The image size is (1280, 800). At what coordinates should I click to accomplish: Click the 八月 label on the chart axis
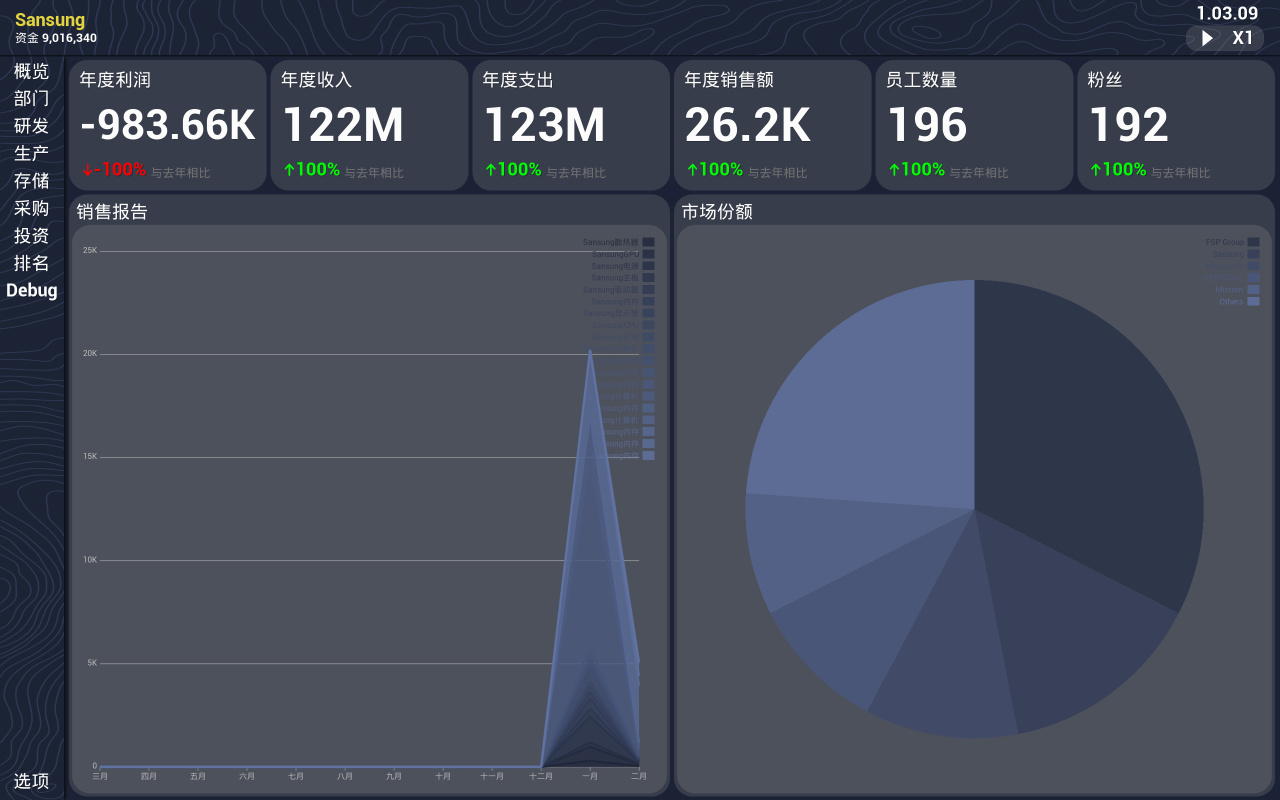[345, 776]
